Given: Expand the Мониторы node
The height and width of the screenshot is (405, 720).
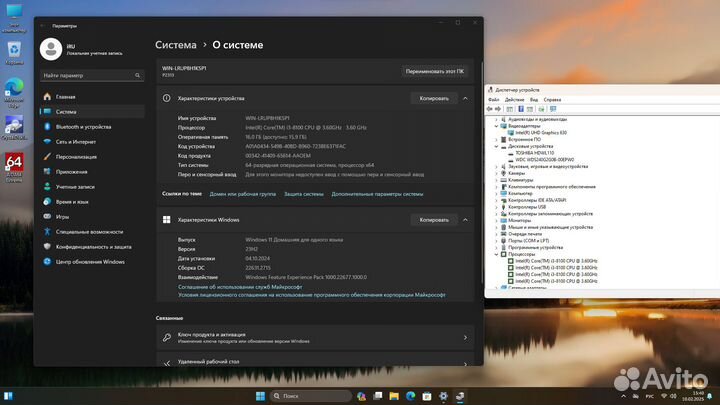Looking at the screenshot, I should [x=496, y=220].
